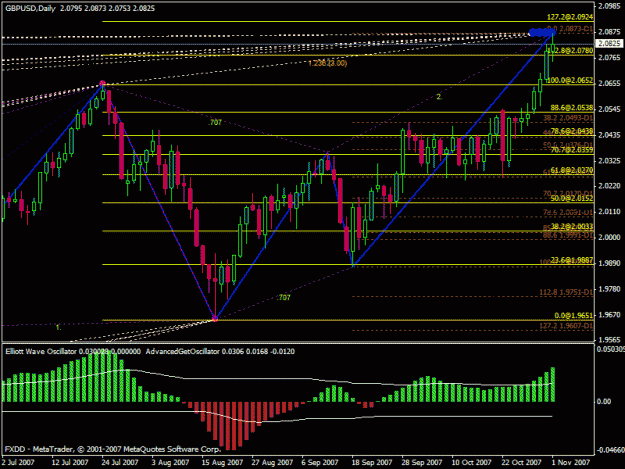625x469 pixels.
Task: Click the 100.0@2.0652 Fibonacci label
Action: [x=570, y=80]
